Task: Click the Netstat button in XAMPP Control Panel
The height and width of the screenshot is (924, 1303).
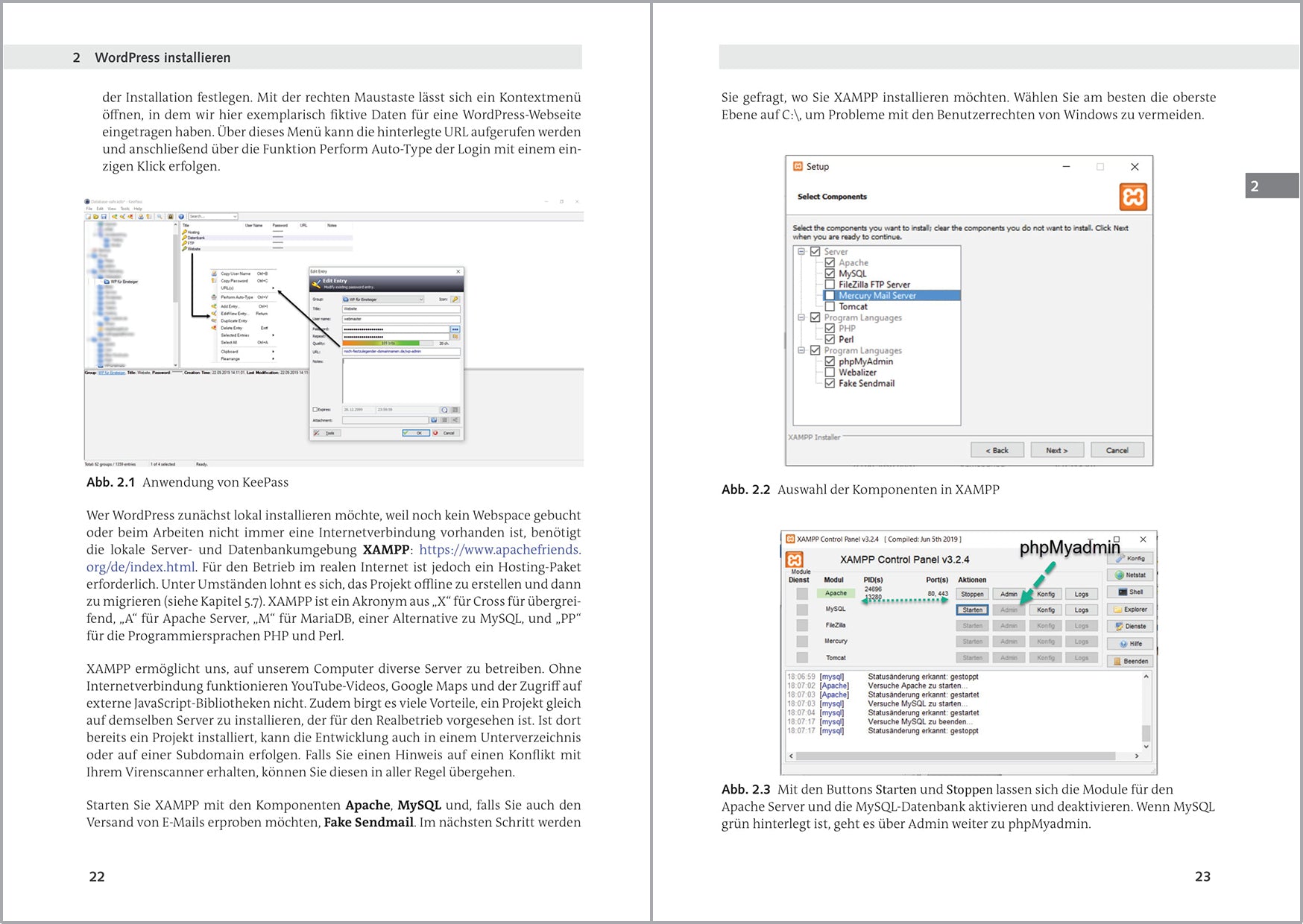Action: click(x=1130, y=575)
